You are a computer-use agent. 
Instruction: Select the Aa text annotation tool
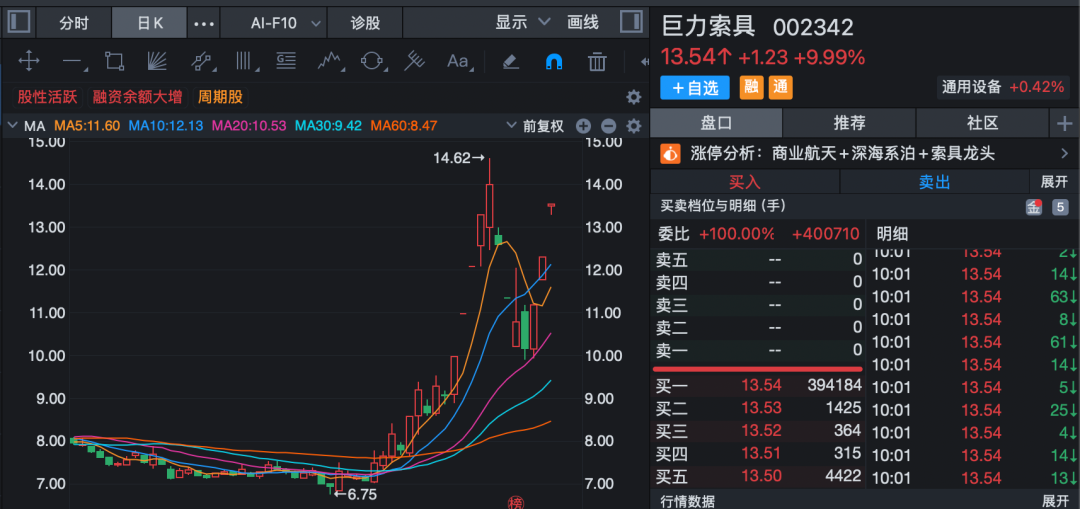coord(458,62)
